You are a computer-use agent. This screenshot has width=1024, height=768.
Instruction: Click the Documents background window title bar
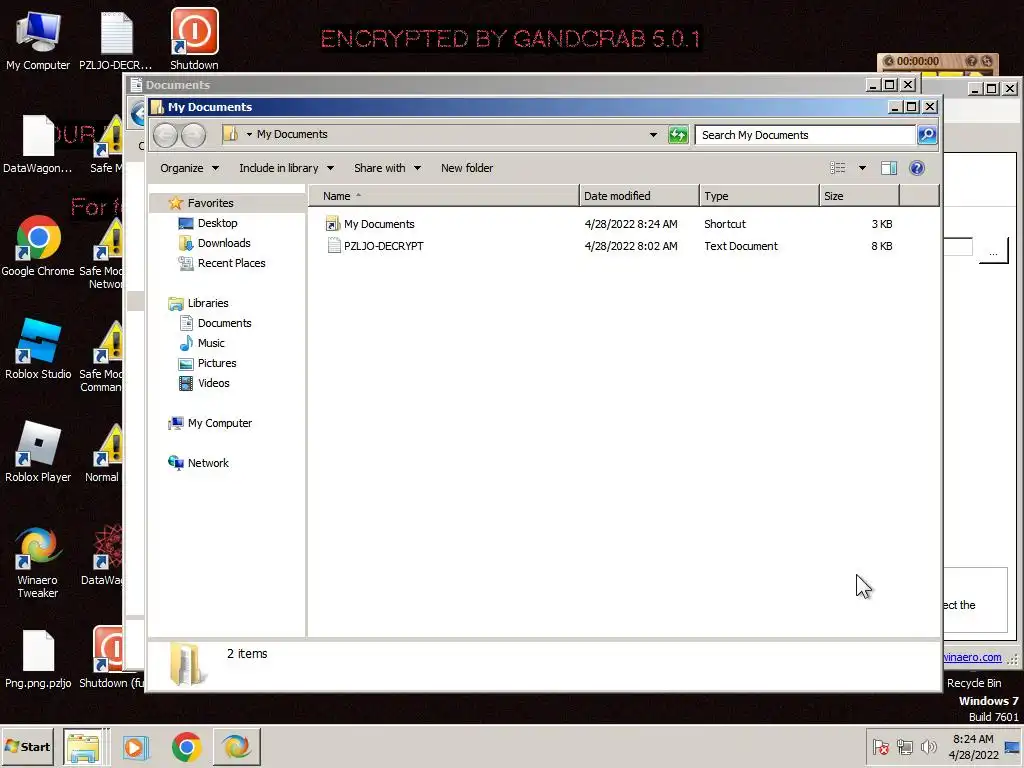tap(496, 85)
